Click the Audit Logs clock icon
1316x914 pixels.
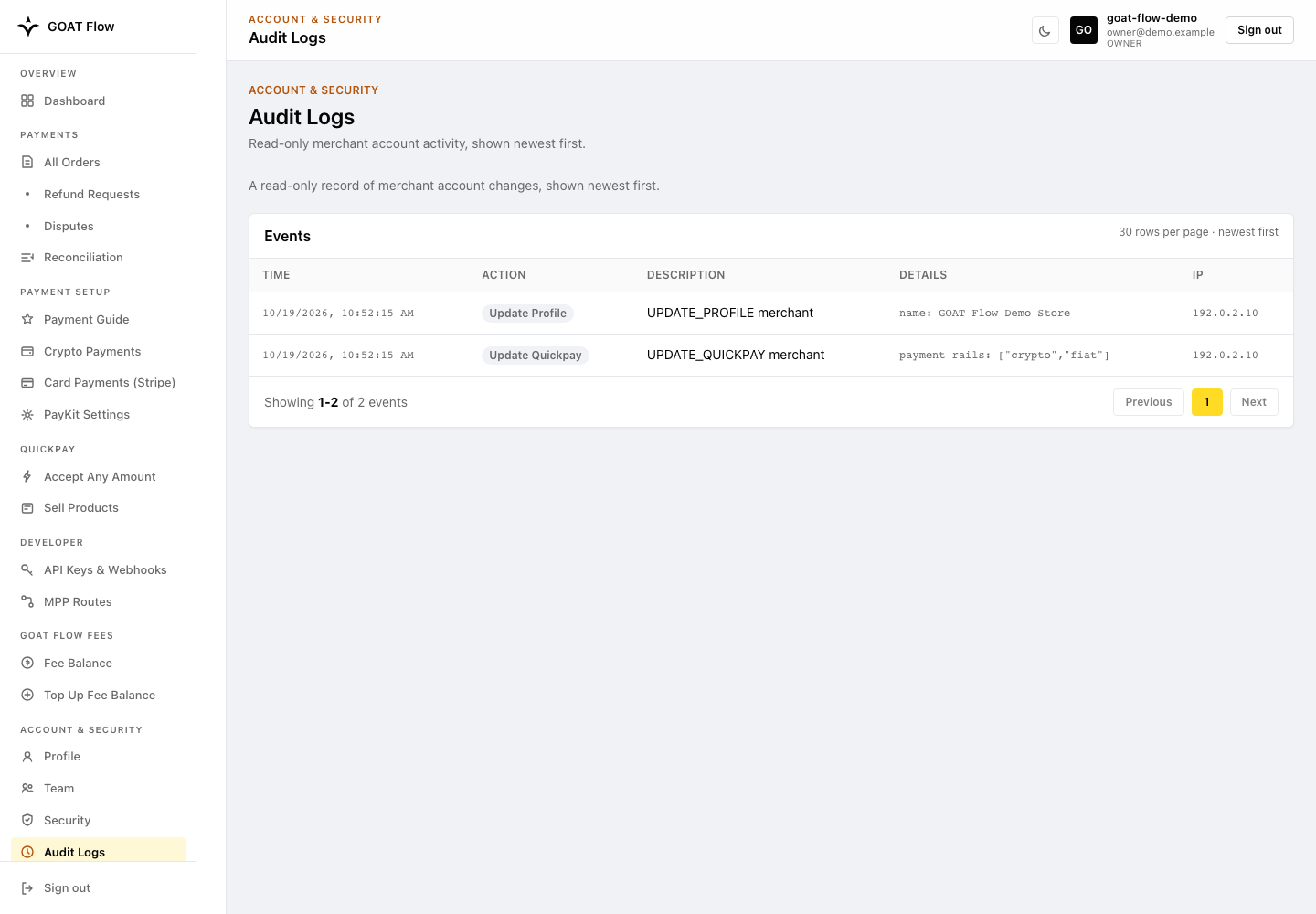coord(27,853)
